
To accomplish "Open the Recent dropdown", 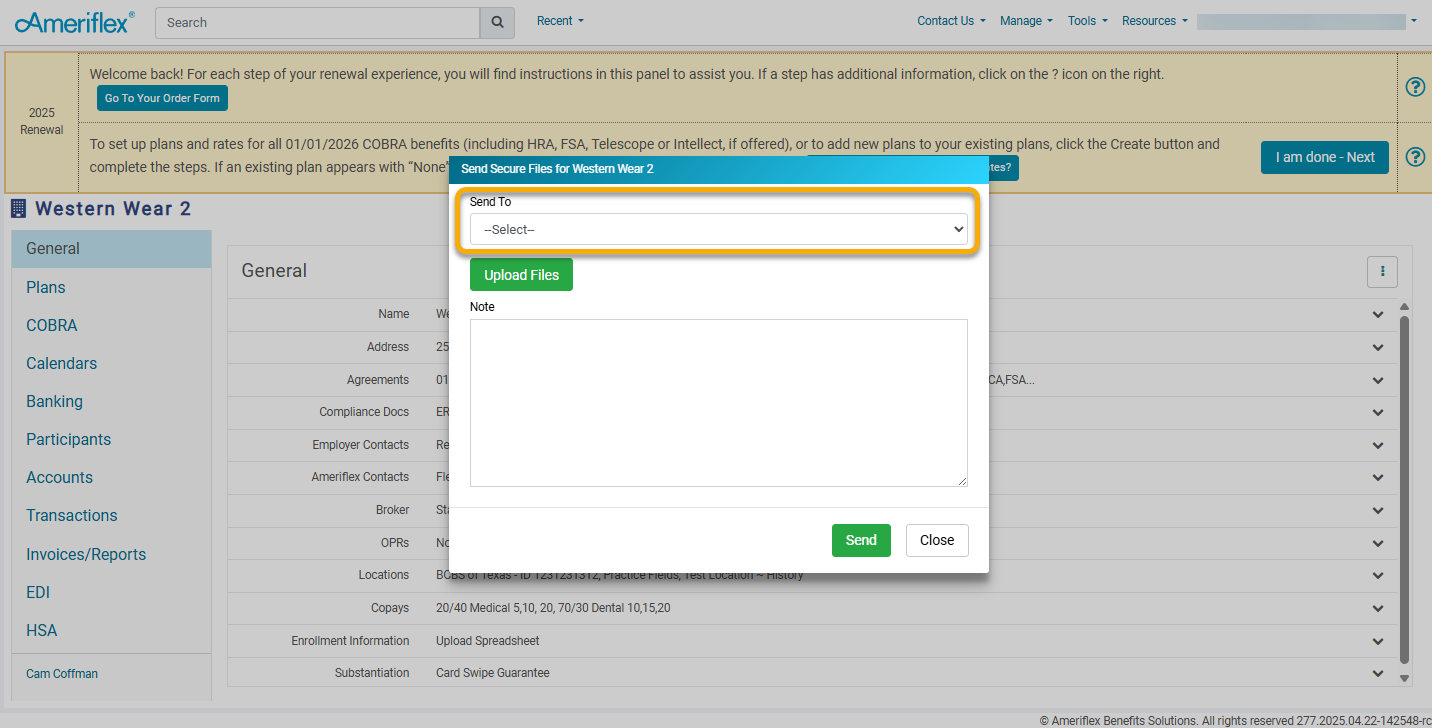I will pyautogui.click(x=560, y=21).
